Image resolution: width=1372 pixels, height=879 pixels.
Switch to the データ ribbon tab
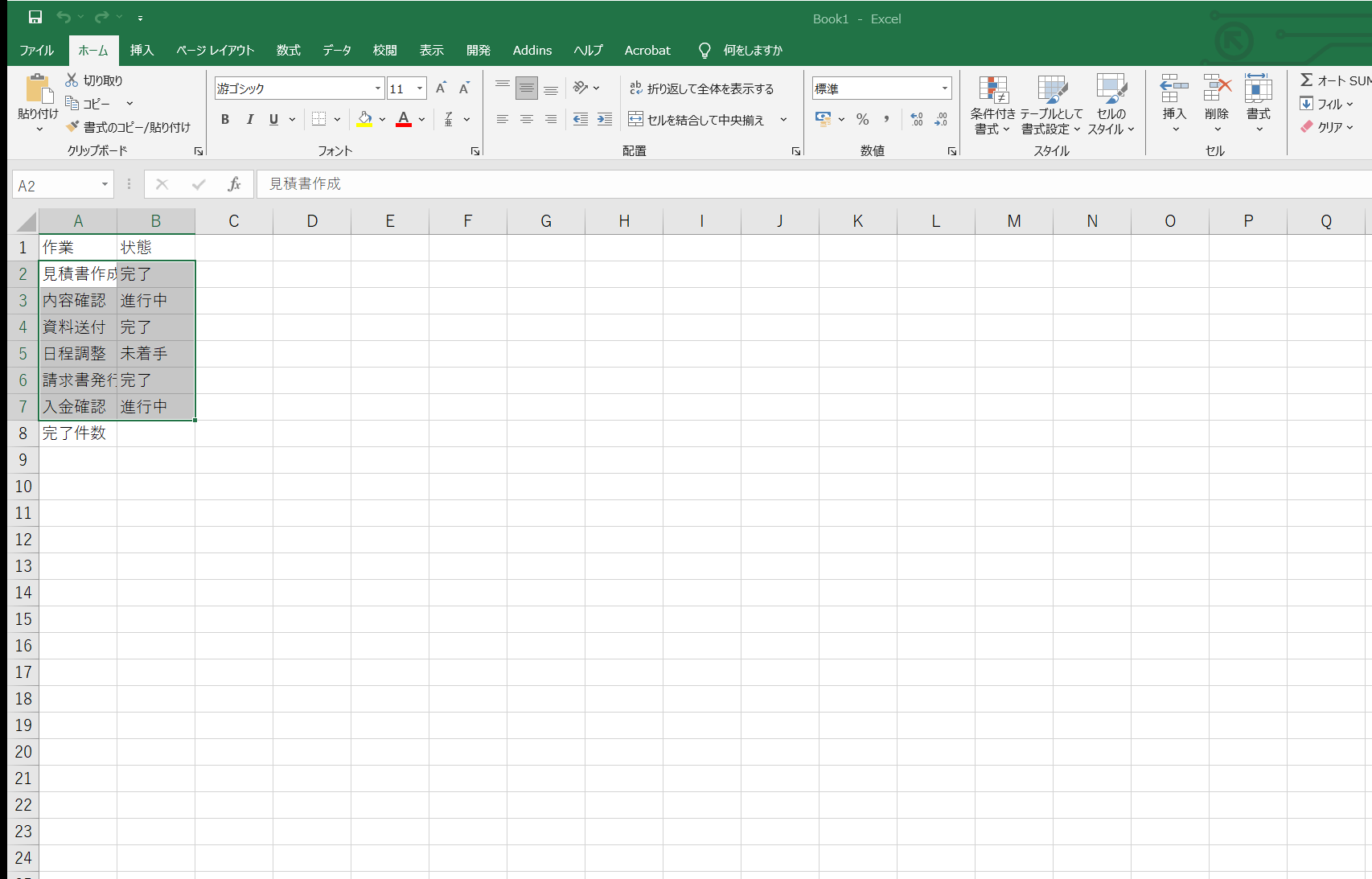pyautogui.click(x=337, y=50)
